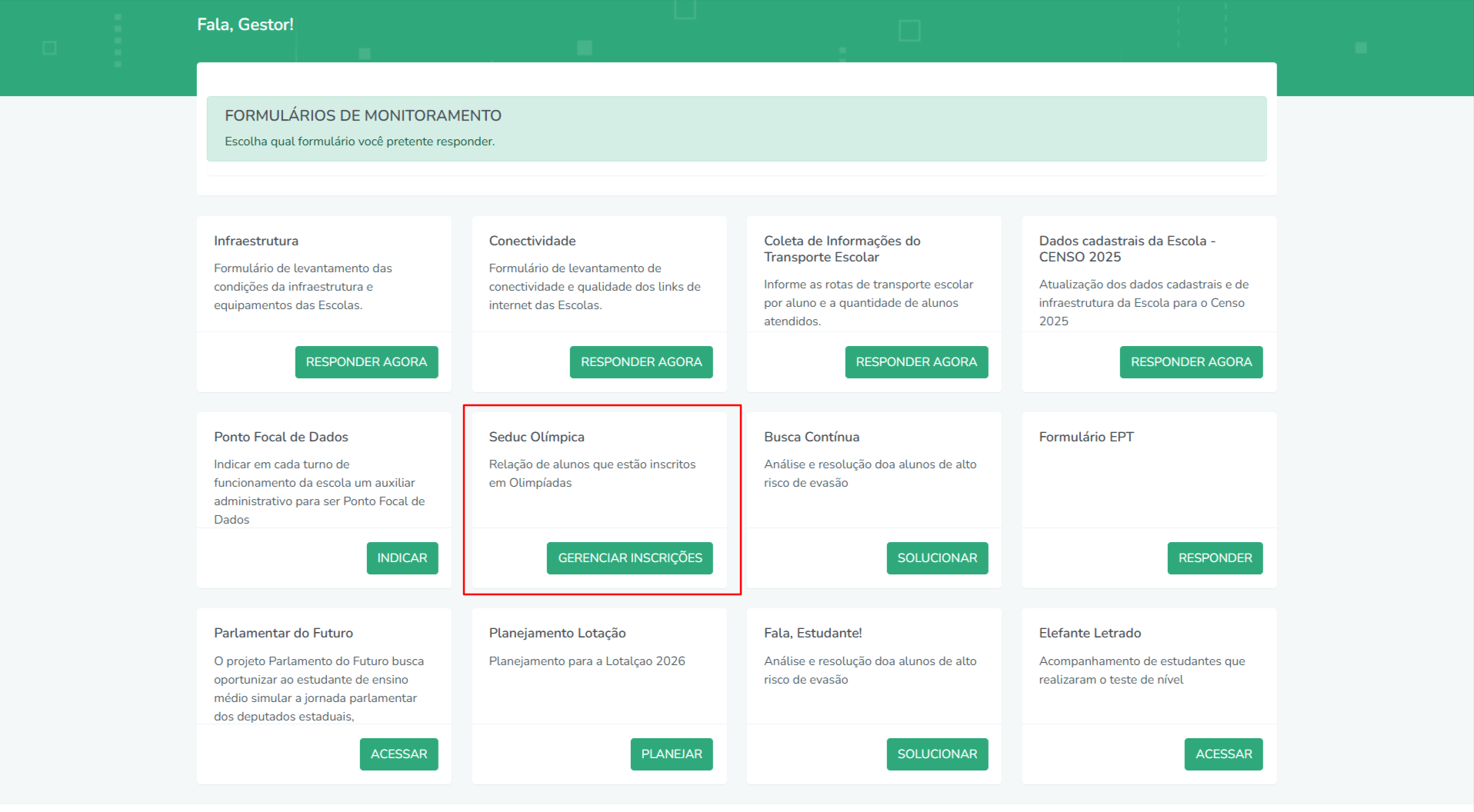Click the Fala, Gestor! header title
The width and height of the screenshot is (1474, 812).
click(x=245, y=25)
